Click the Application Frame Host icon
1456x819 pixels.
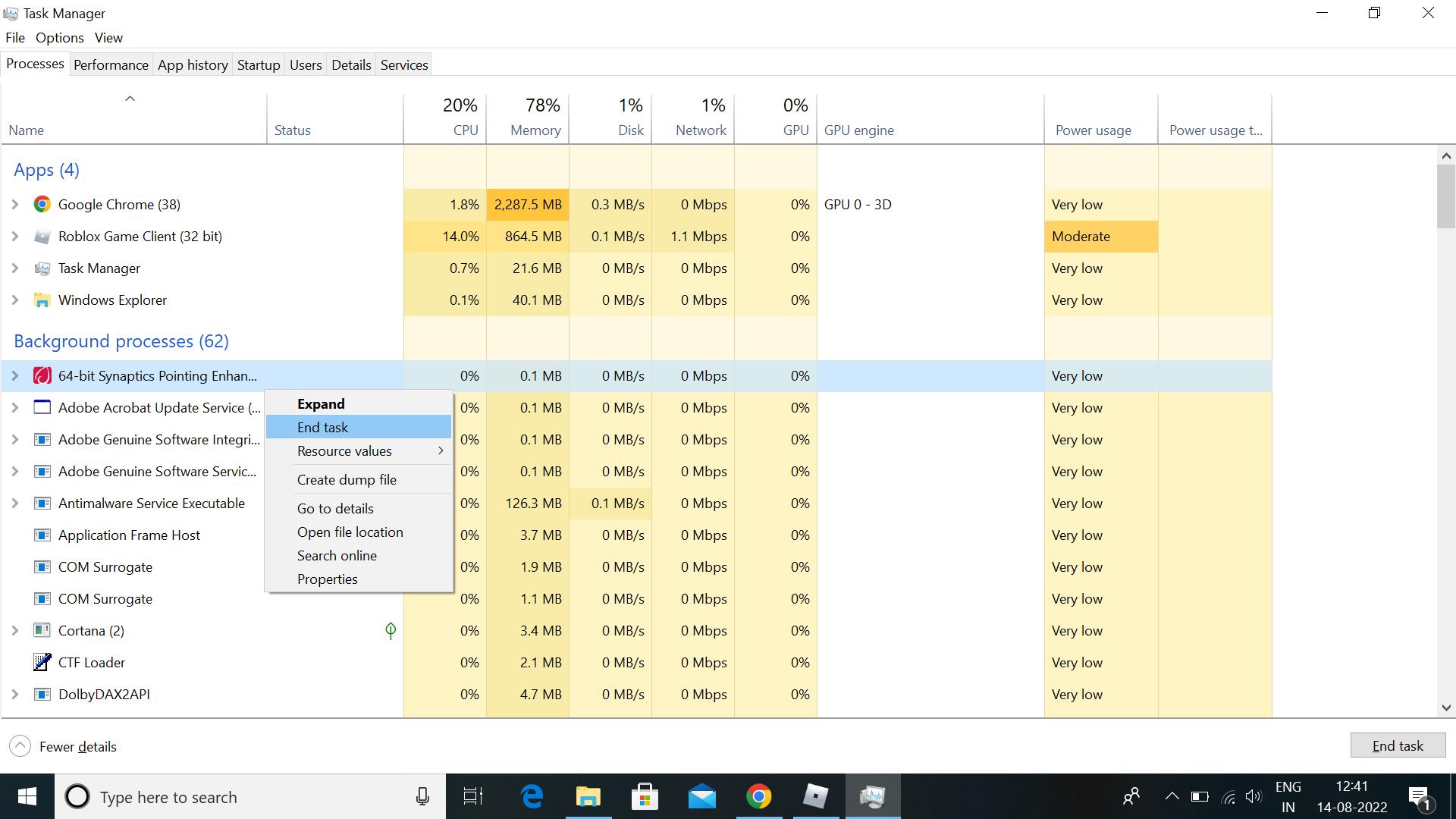(x=42, y=535)
